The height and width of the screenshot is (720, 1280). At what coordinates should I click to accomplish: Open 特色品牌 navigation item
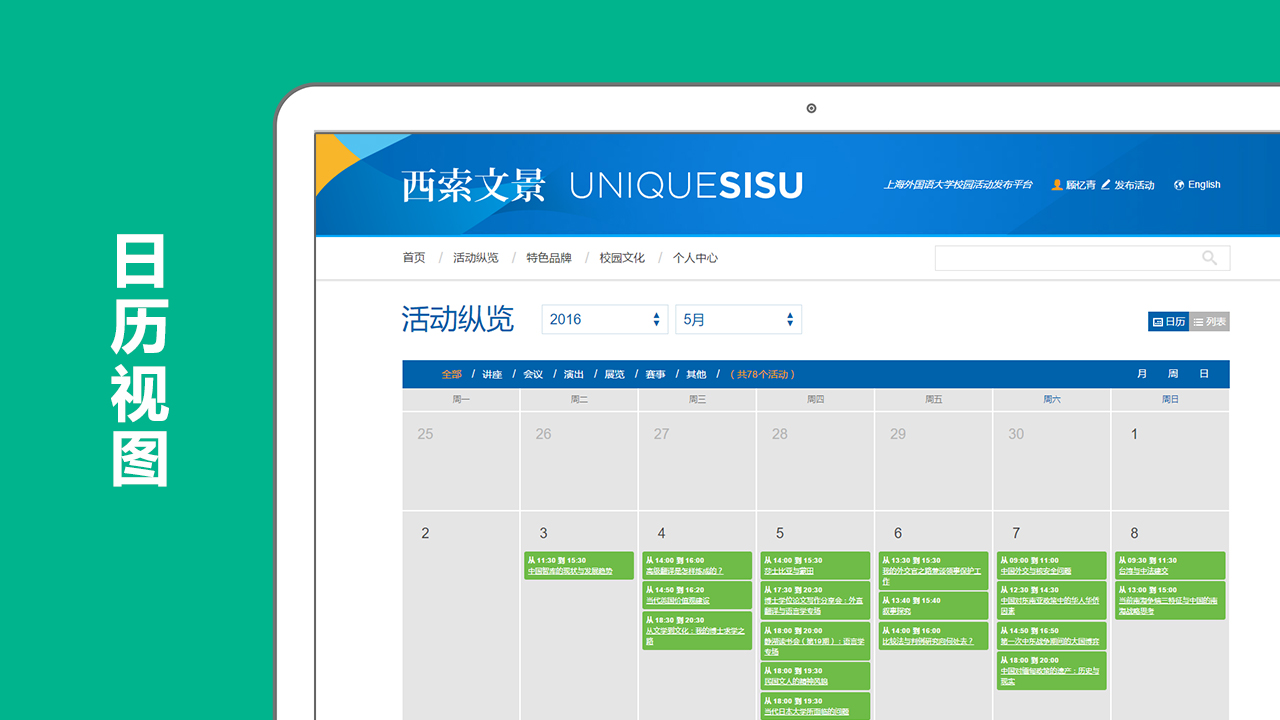(549, 258)
